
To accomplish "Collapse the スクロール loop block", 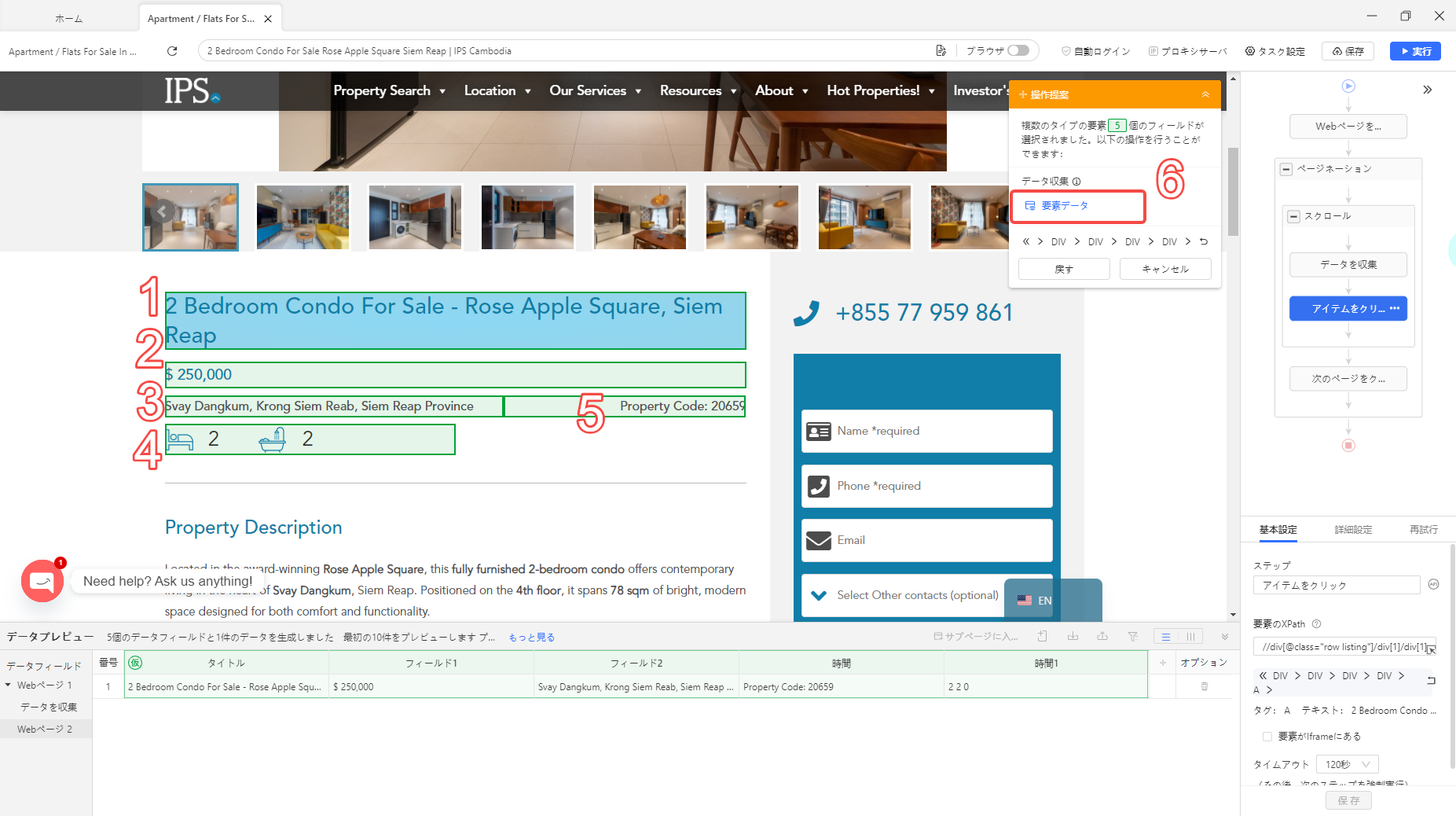I will (1293, 216).
